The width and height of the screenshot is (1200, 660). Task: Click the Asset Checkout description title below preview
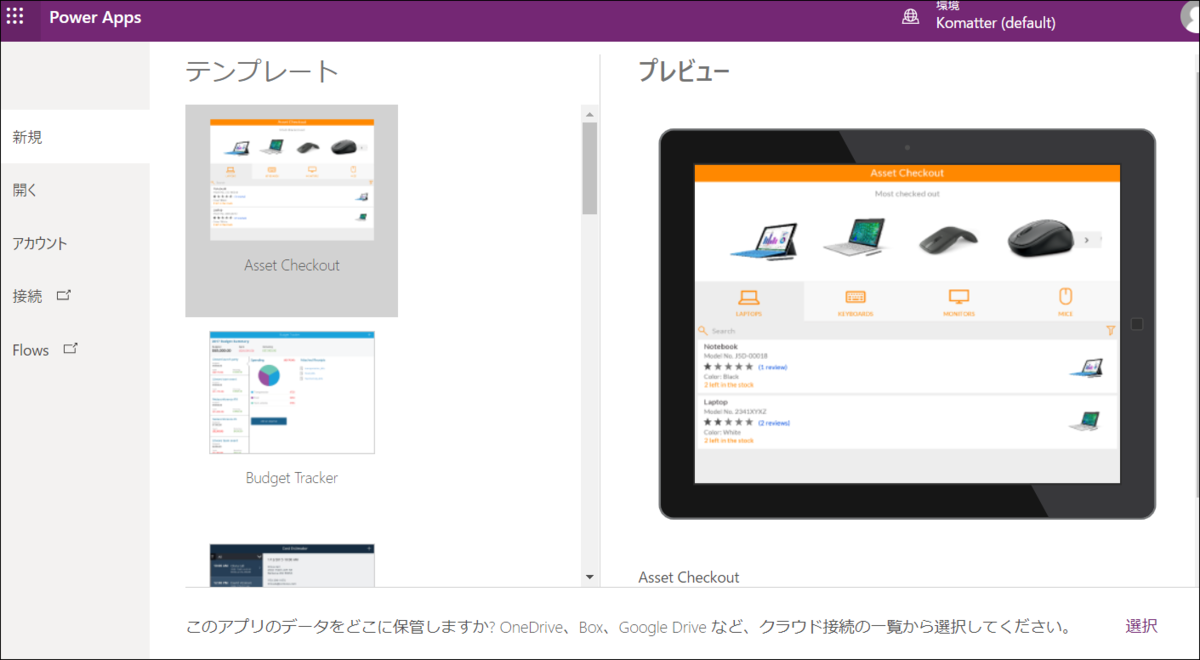(x=689, y=577)
